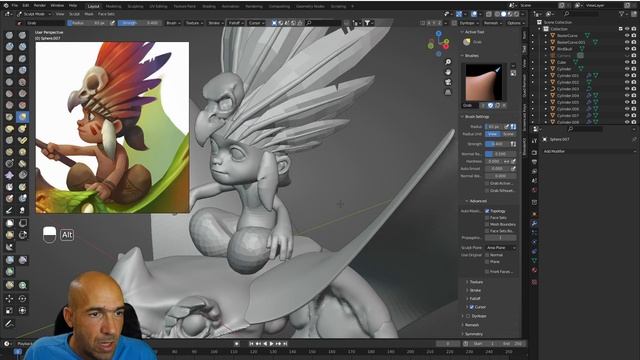Viewport: 640px width, 360px height.
Task: Select the Annotate pencil tool at toolbar bottom
Action: coord(9,324)
